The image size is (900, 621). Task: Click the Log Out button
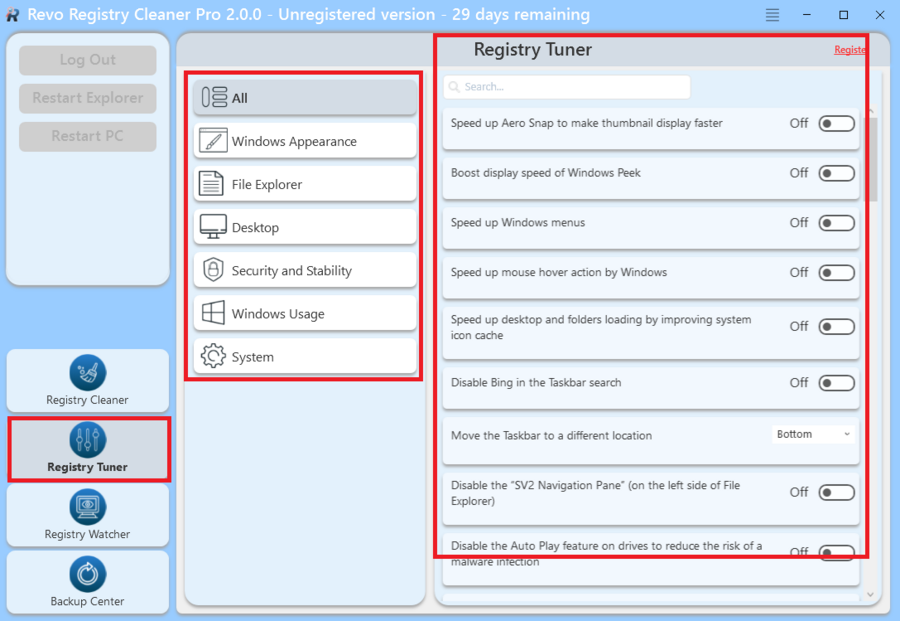point(87,60)
